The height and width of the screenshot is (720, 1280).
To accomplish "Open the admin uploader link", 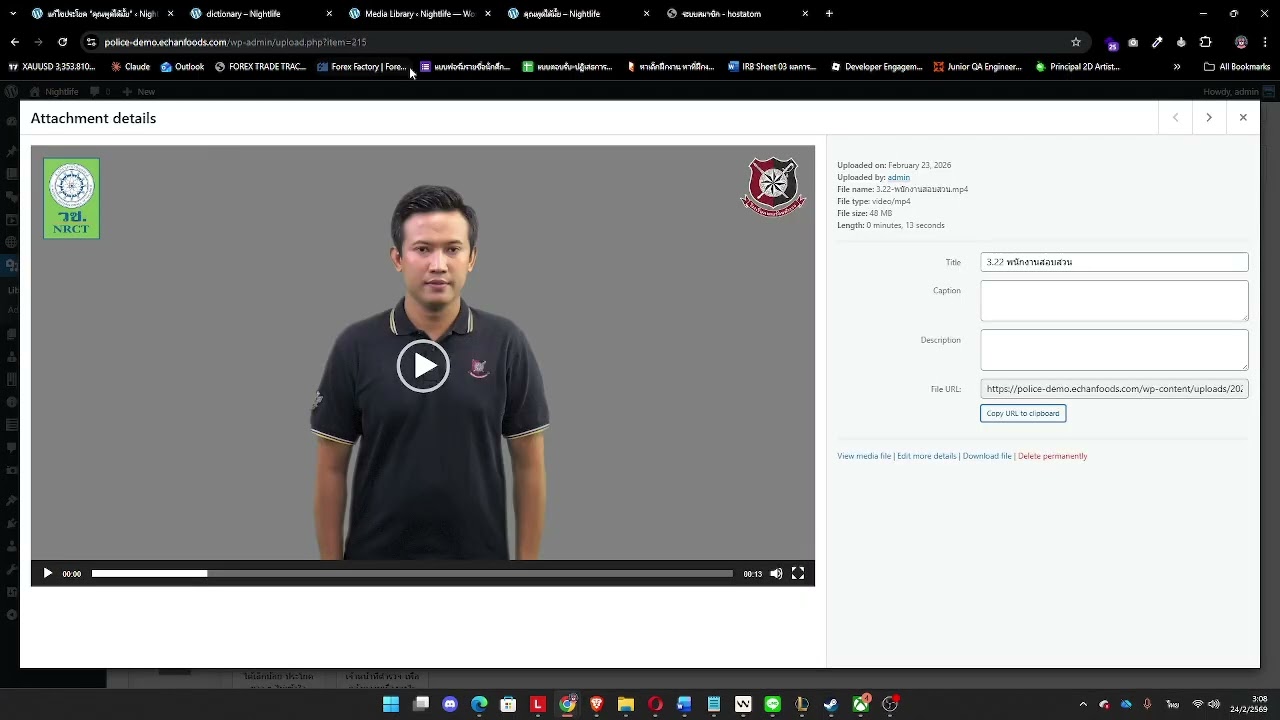I will pyautogui.click(x=899, y=177).
